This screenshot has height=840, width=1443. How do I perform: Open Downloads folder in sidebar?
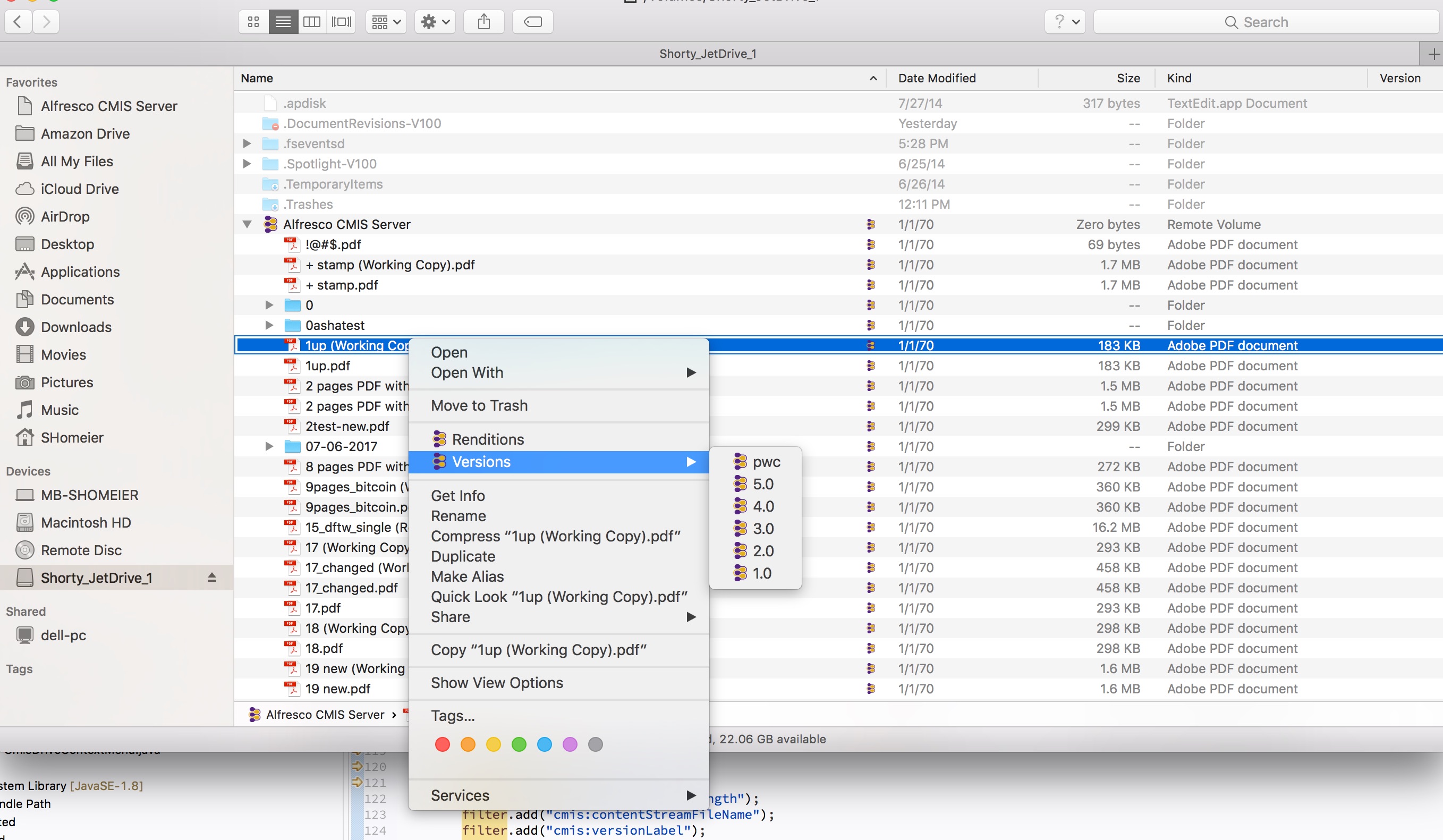(76, 327)
